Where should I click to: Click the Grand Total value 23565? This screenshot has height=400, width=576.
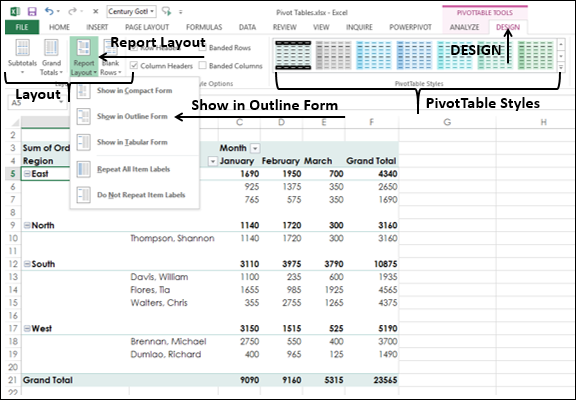click(x=372, y=380)
